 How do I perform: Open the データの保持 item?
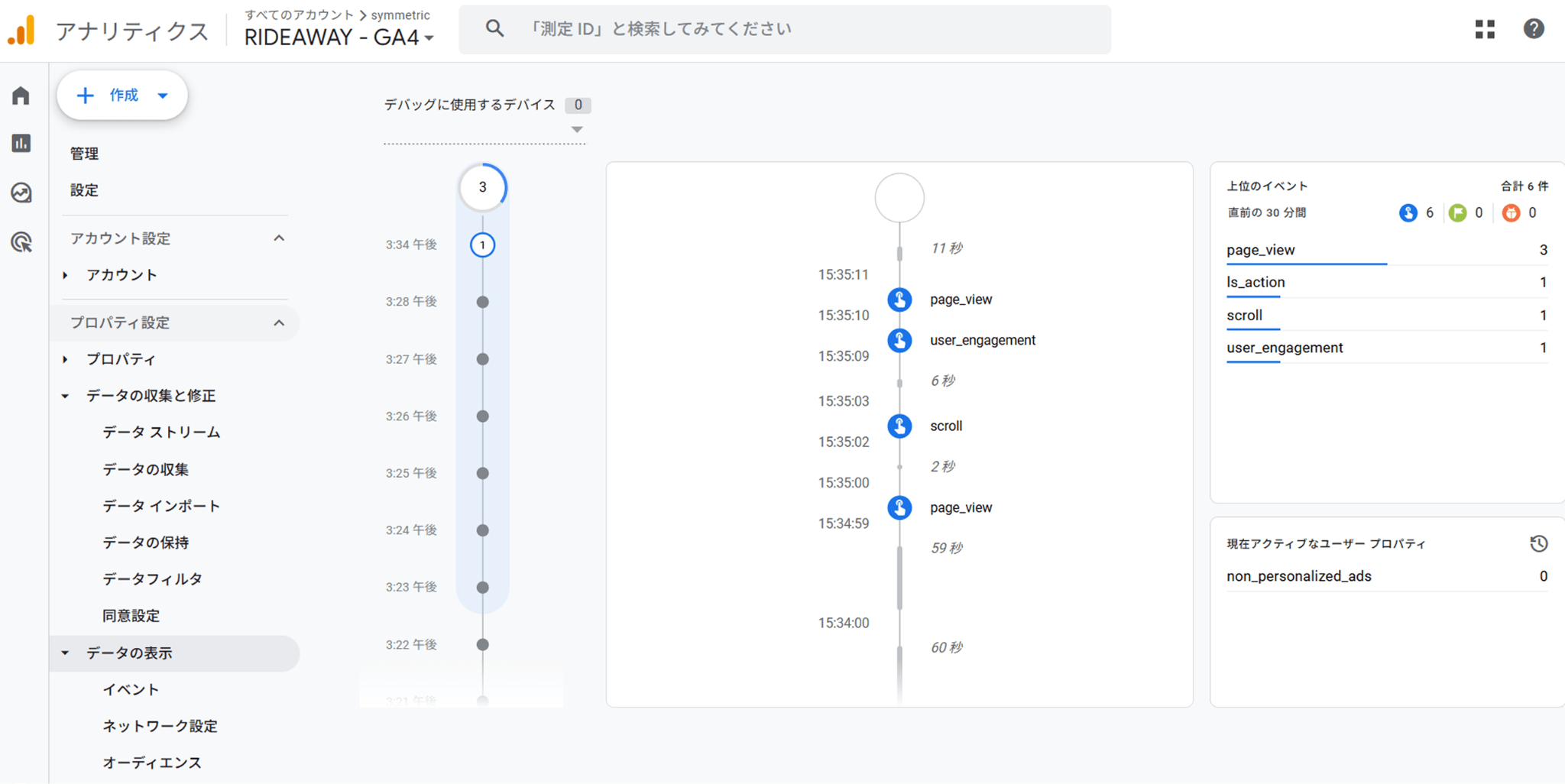point(145,543)
